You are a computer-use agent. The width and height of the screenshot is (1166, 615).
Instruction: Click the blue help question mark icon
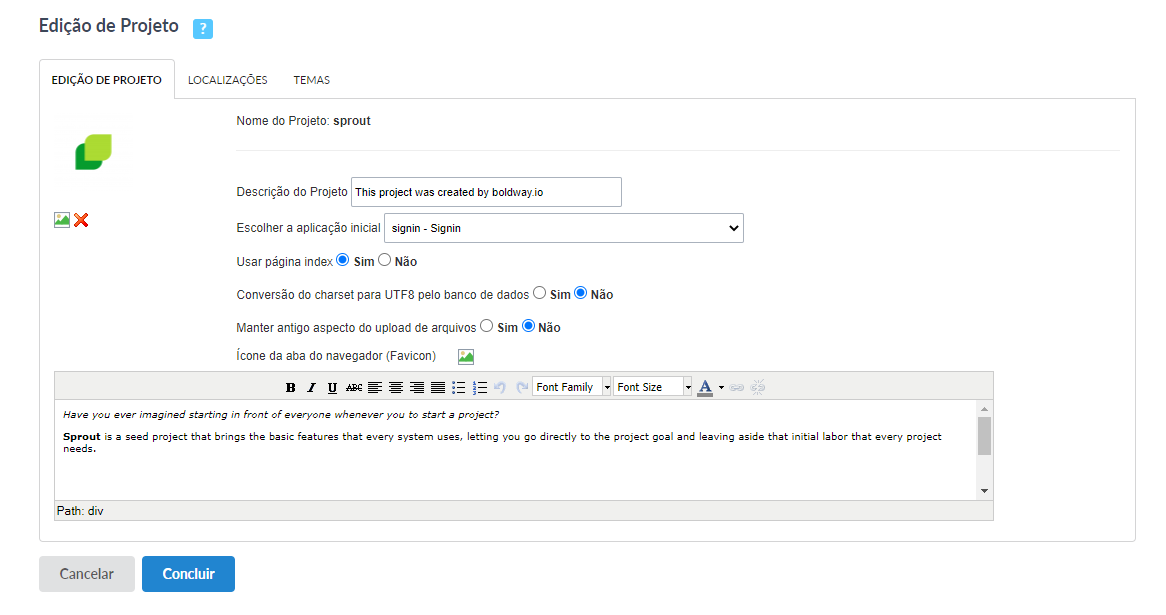pos(203,29)
